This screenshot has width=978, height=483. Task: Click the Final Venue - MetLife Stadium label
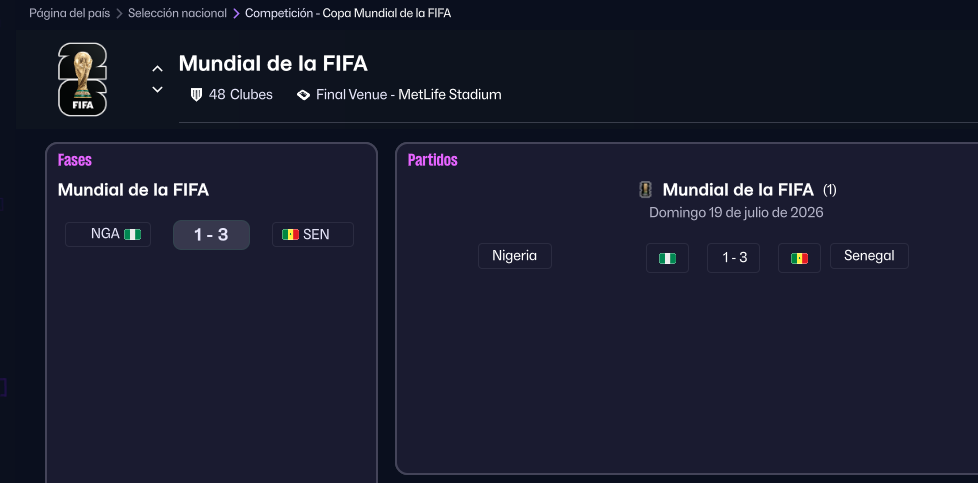(408, 95)
